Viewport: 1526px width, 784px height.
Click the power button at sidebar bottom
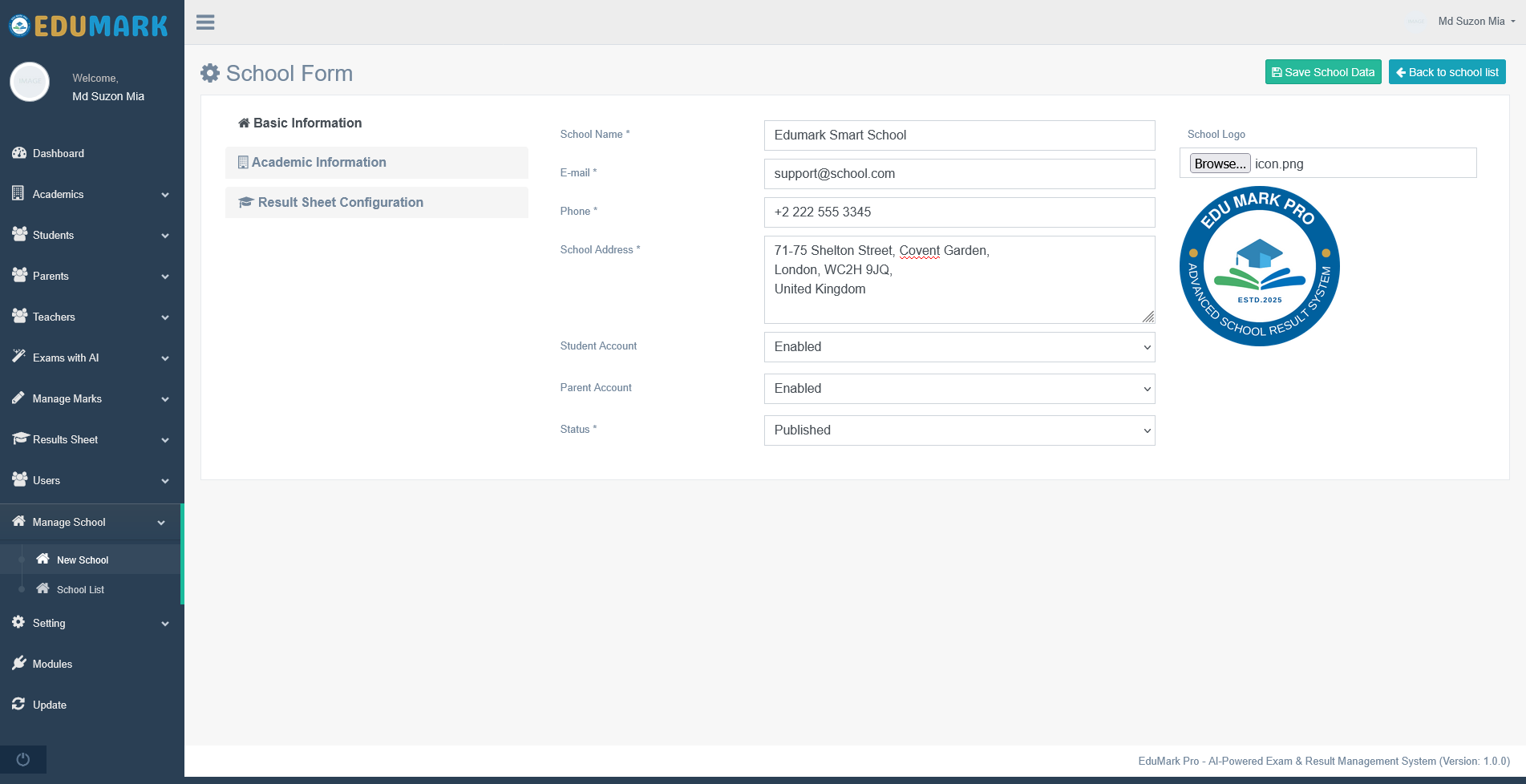point(22,759)
